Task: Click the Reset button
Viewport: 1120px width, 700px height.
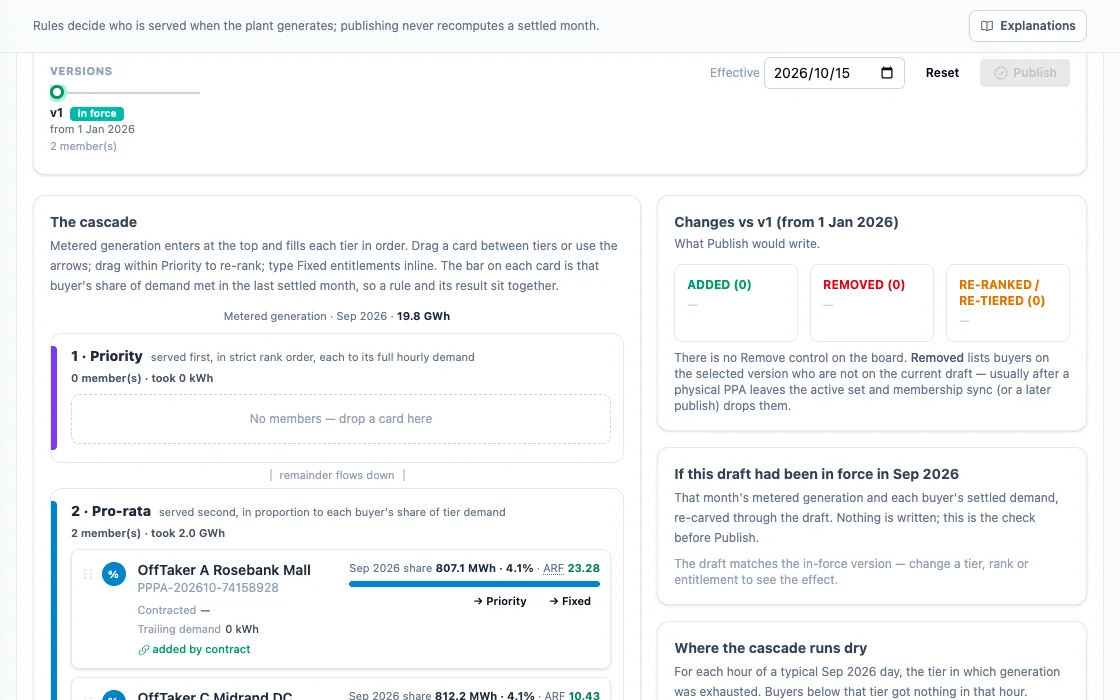Action: [x=942, y=73]
